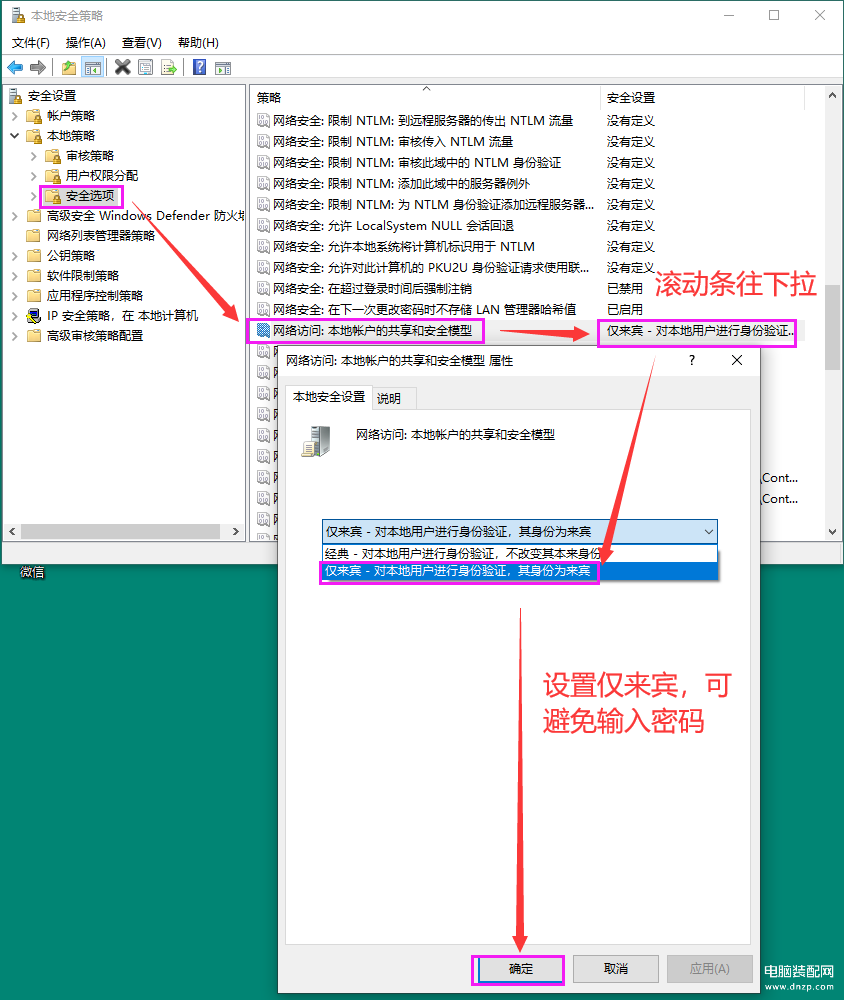Click the tree pane scroll right arrow
The height and width of the screenshot is (1000, 844).
(x=236, y=531)
